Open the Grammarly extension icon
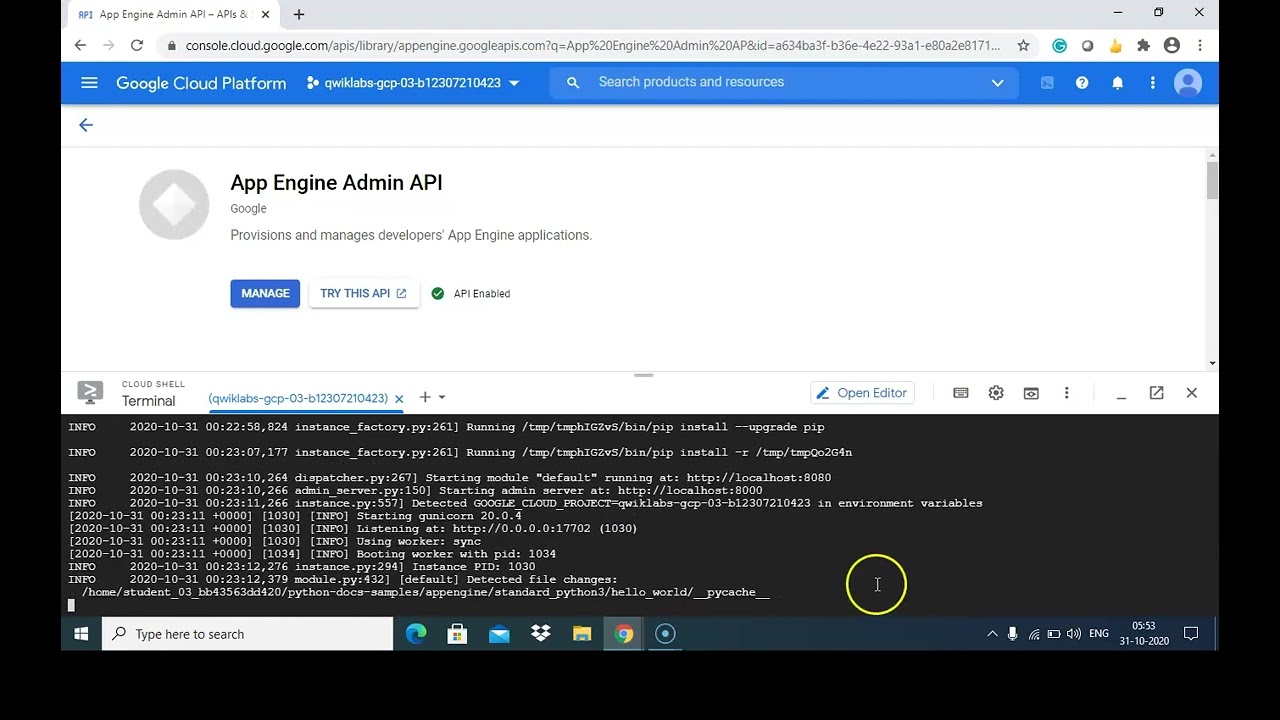The image size is (1280, 720). [x=1060, y=45]
